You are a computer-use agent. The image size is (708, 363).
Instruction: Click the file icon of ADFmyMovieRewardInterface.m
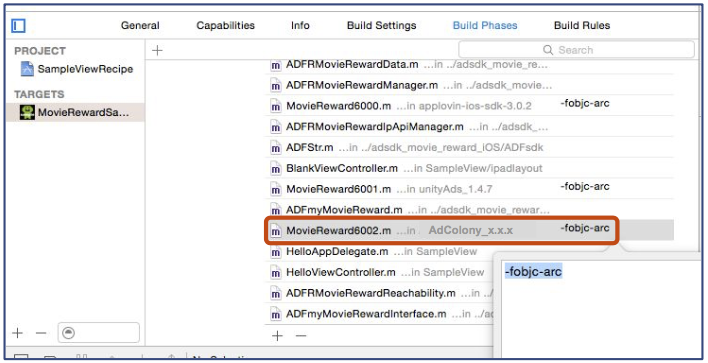pos(275,314)
